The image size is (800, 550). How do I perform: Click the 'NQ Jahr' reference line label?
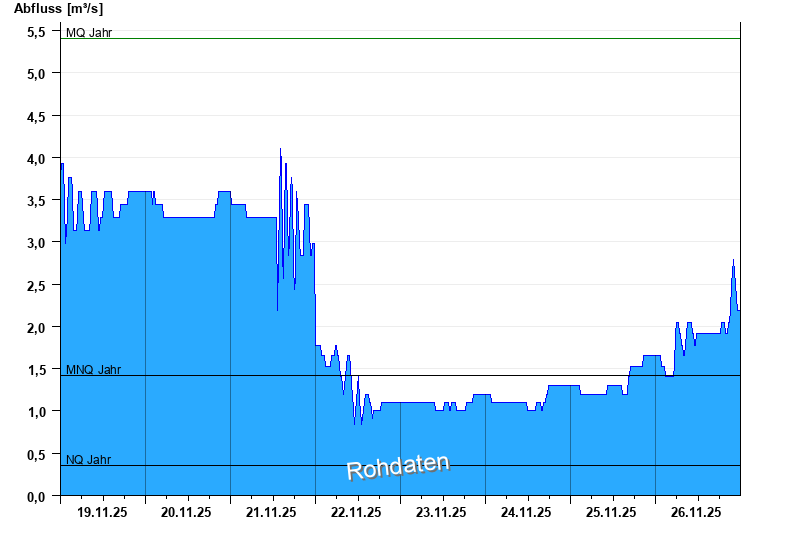click(88, 459)
